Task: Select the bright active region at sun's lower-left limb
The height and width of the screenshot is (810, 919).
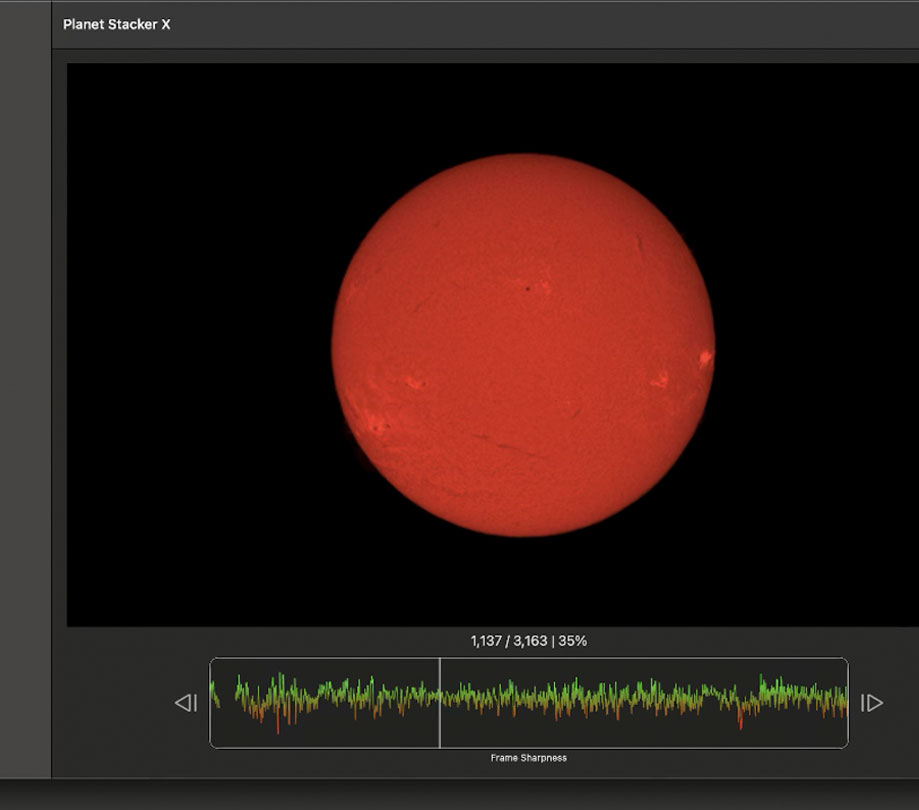Action: tap(378, 425)
